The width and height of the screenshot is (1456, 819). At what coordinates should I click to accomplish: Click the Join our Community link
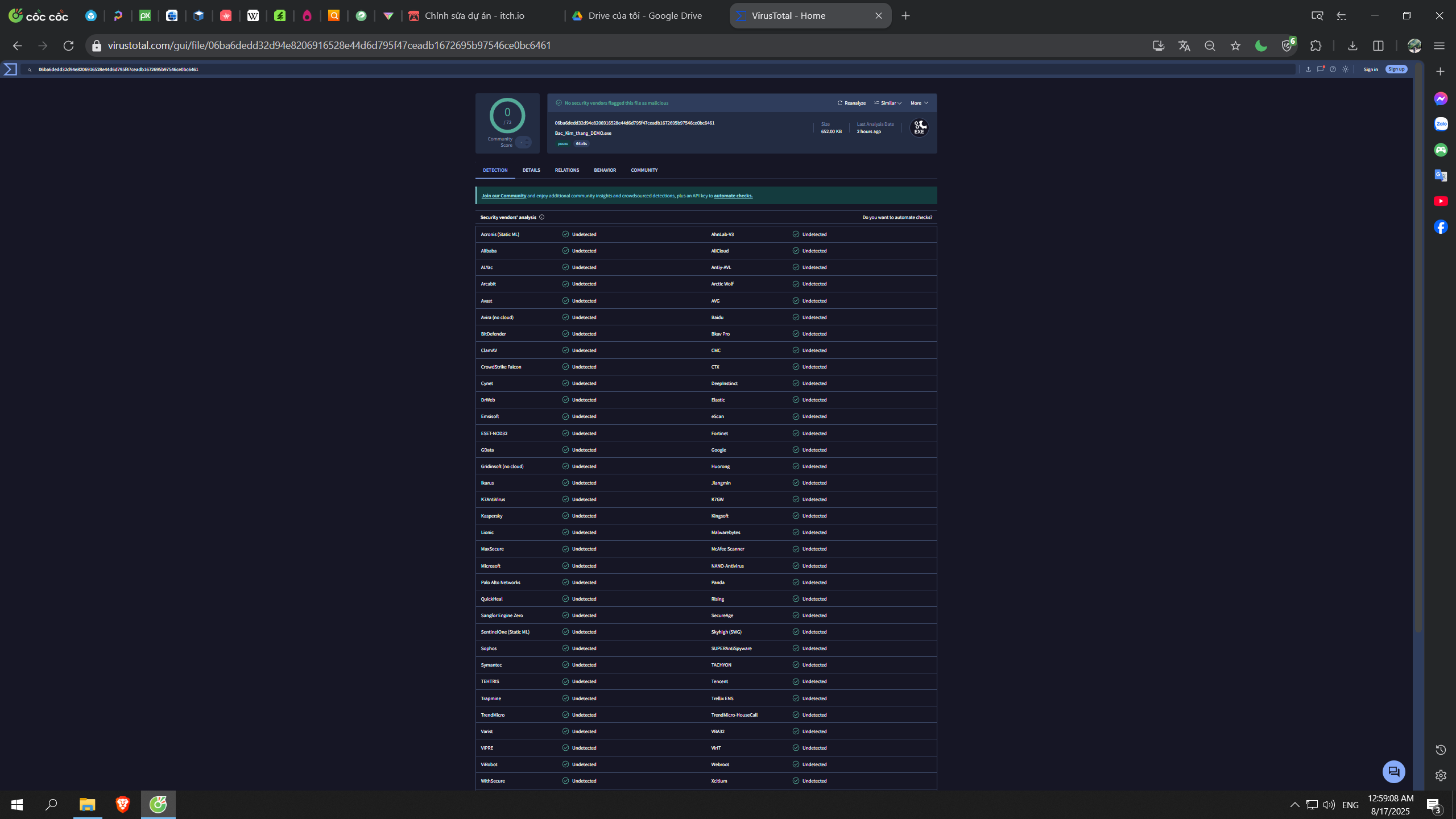[x=504, y=196]
